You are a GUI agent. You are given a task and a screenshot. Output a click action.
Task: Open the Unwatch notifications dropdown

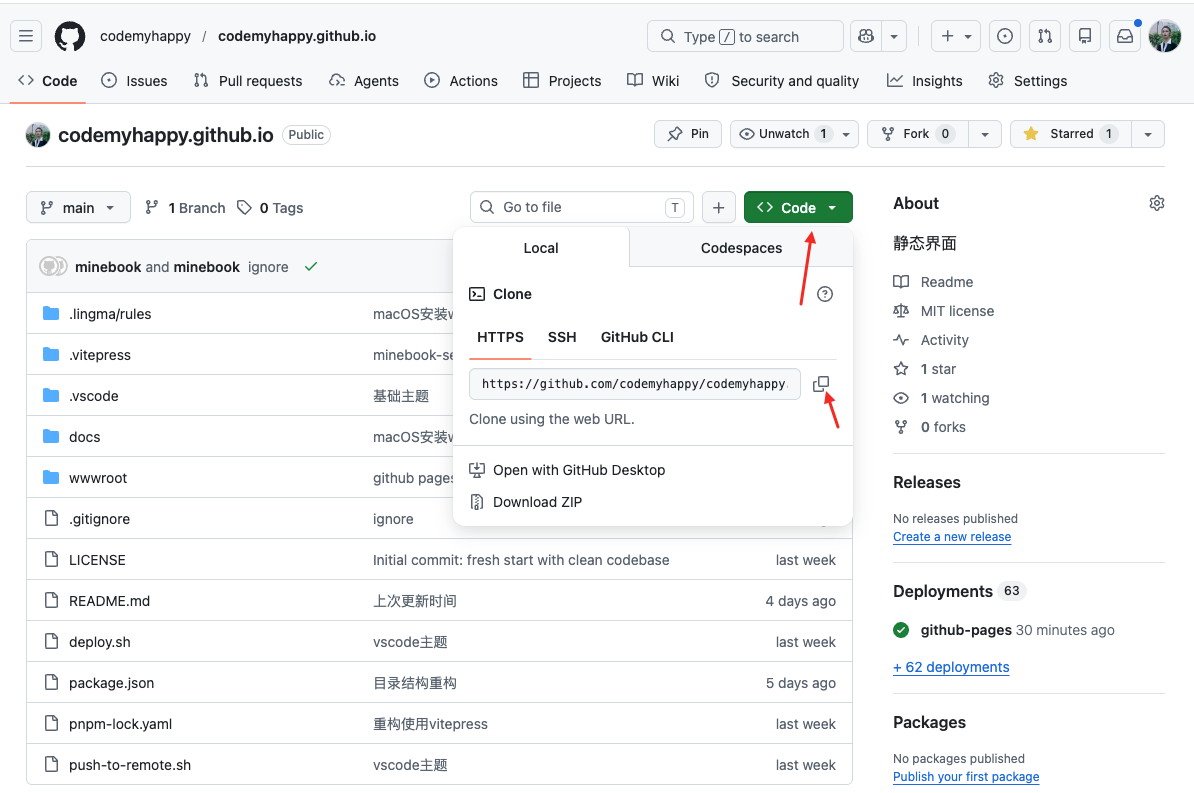click(x=794, y=134)
